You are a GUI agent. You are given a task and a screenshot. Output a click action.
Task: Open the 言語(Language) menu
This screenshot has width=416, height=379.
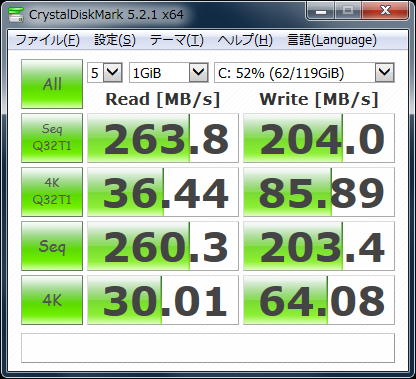pos(332,40)
